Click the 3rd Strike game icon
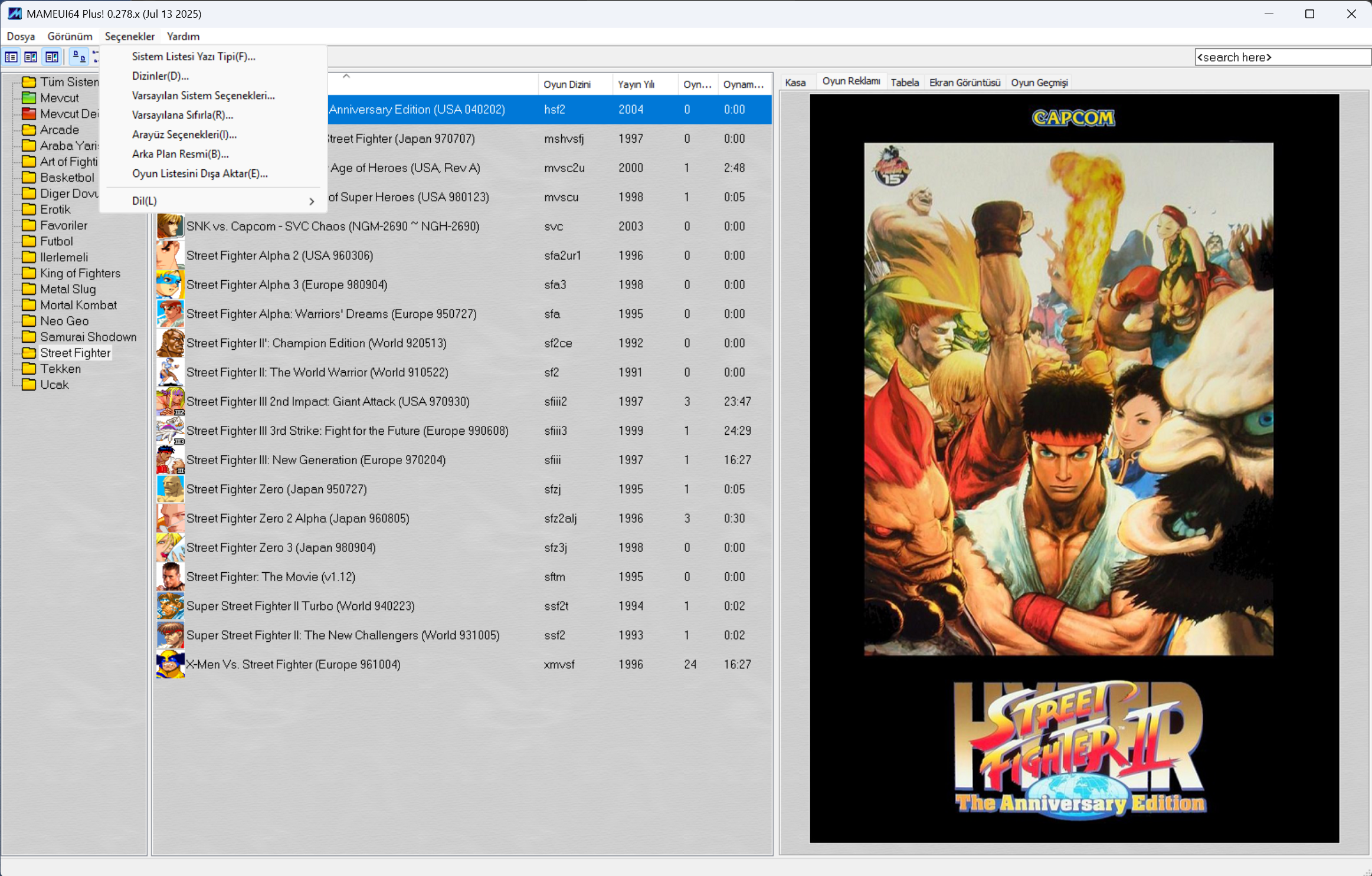This screenshot has height=876, width=1372. (170, 431)
